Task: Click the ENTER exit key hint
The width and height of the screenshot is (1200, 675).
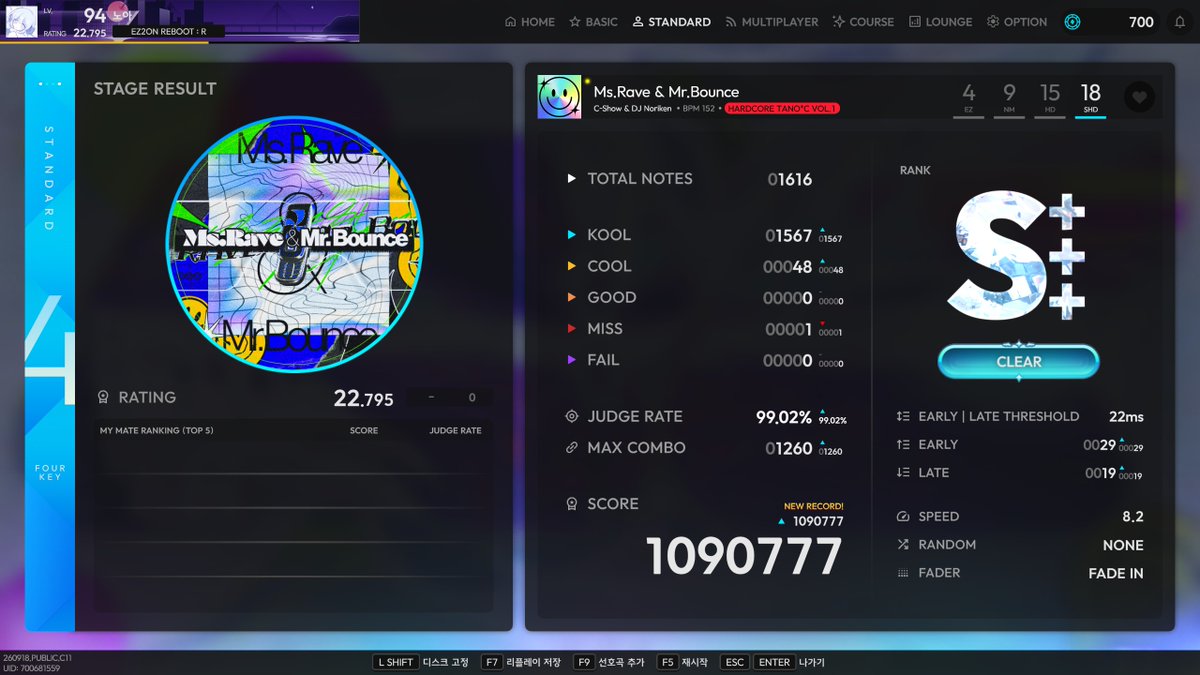Action: (x=774, y=662)
